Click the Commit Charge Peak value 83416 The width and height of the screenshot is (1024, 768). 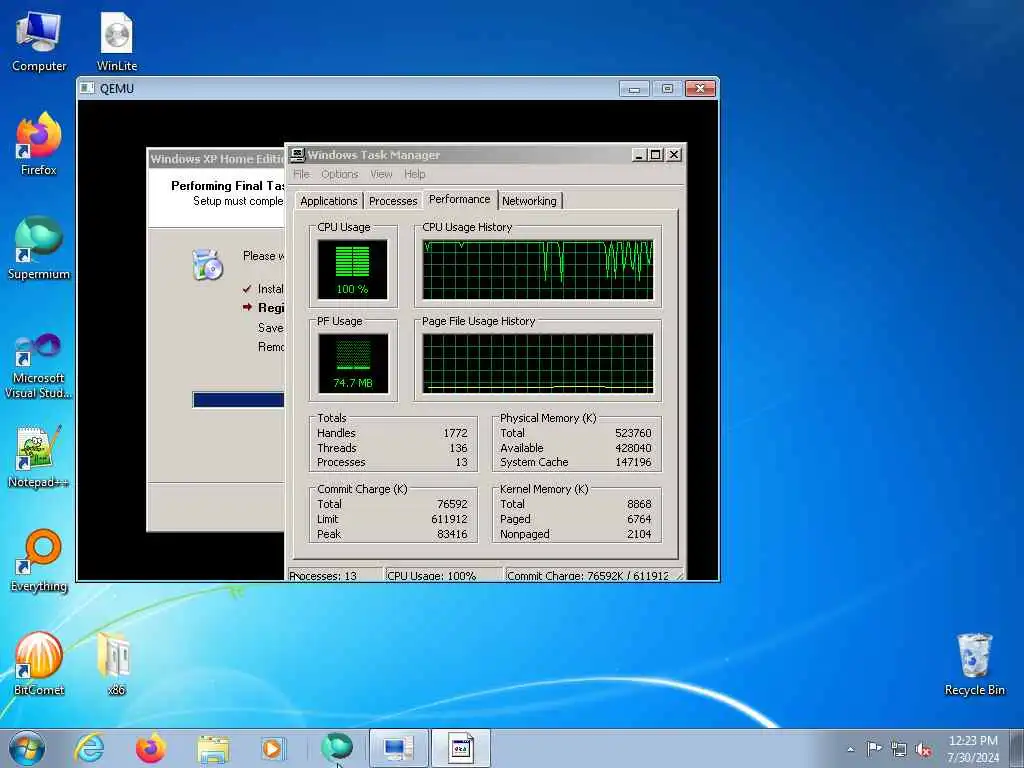coord(453,534)
